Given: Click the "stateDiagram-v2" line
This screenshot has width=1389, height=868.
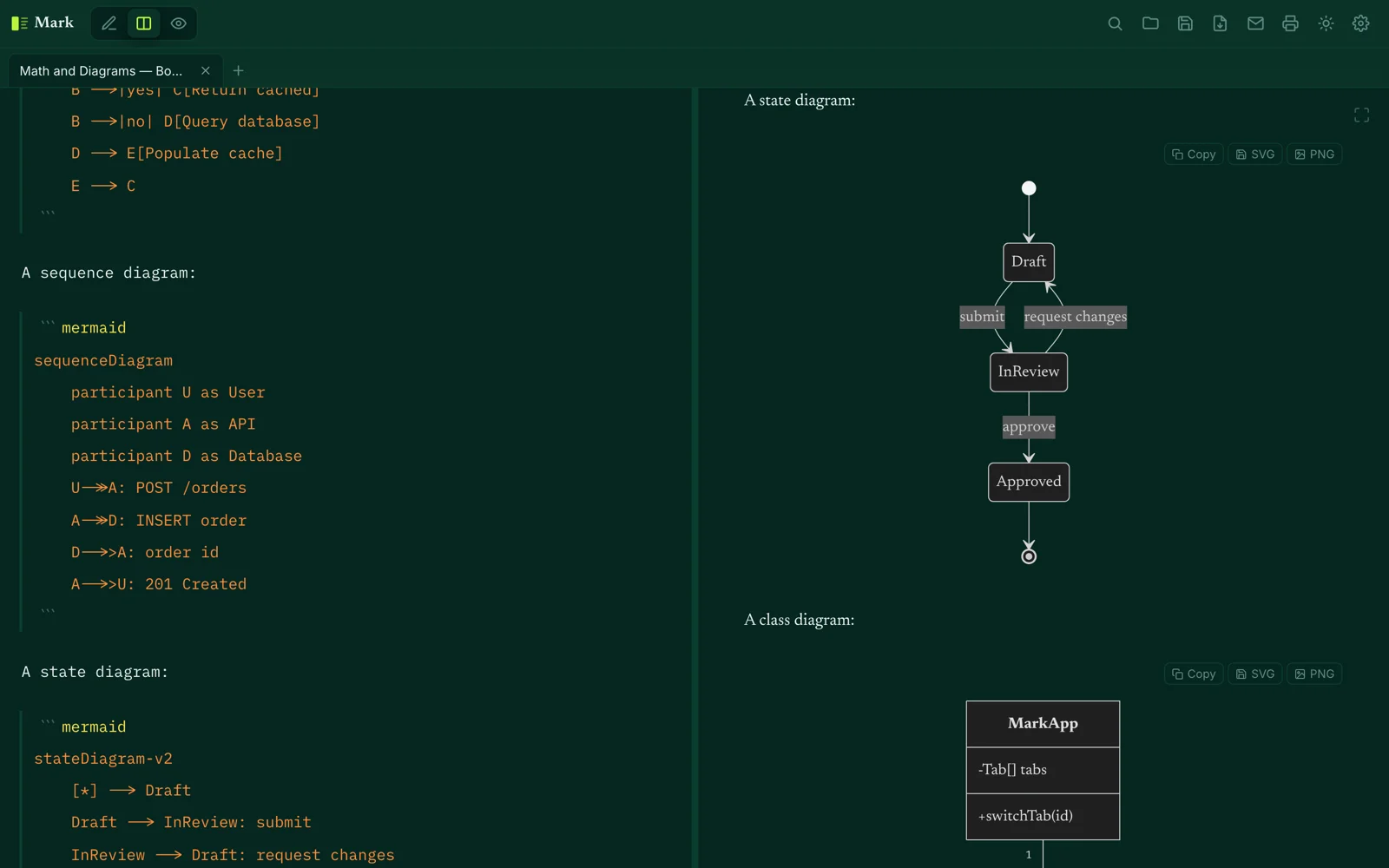Looking at the screenshot, I should tap(103, 759).
